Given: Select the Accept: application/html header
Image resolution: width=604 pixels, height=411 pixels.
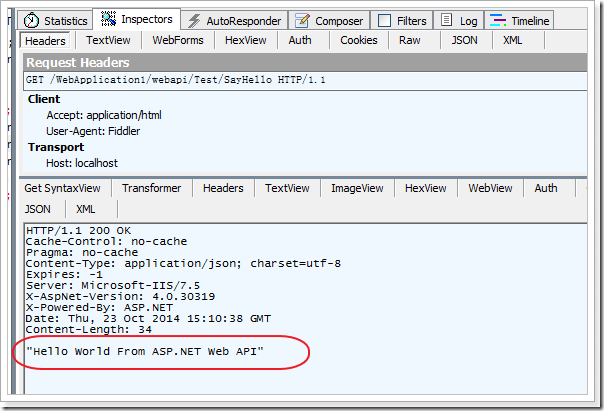Looking at the screenshot, I should [x=104, y=115].
